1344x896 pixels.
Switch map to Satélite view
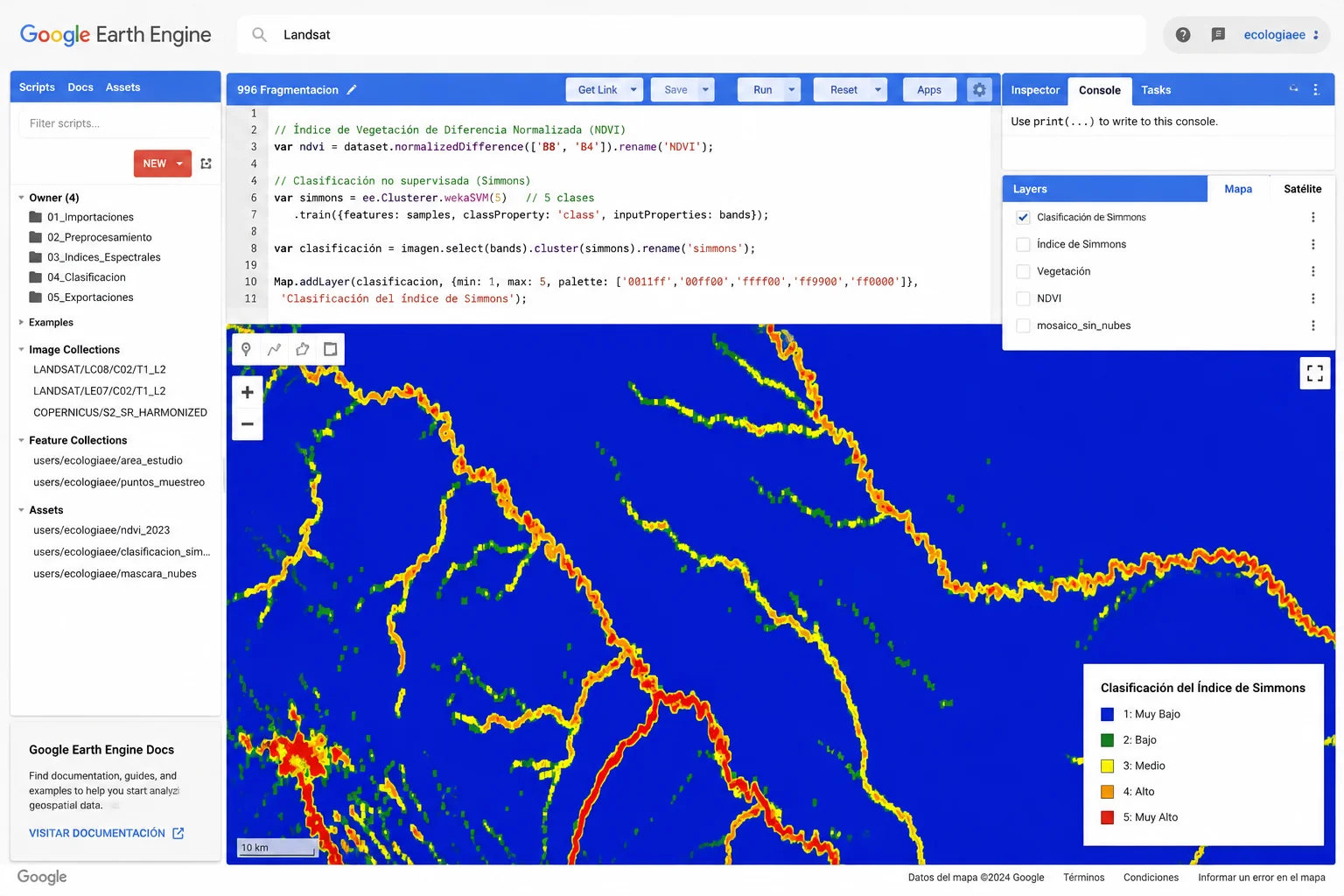[1302, 189]
